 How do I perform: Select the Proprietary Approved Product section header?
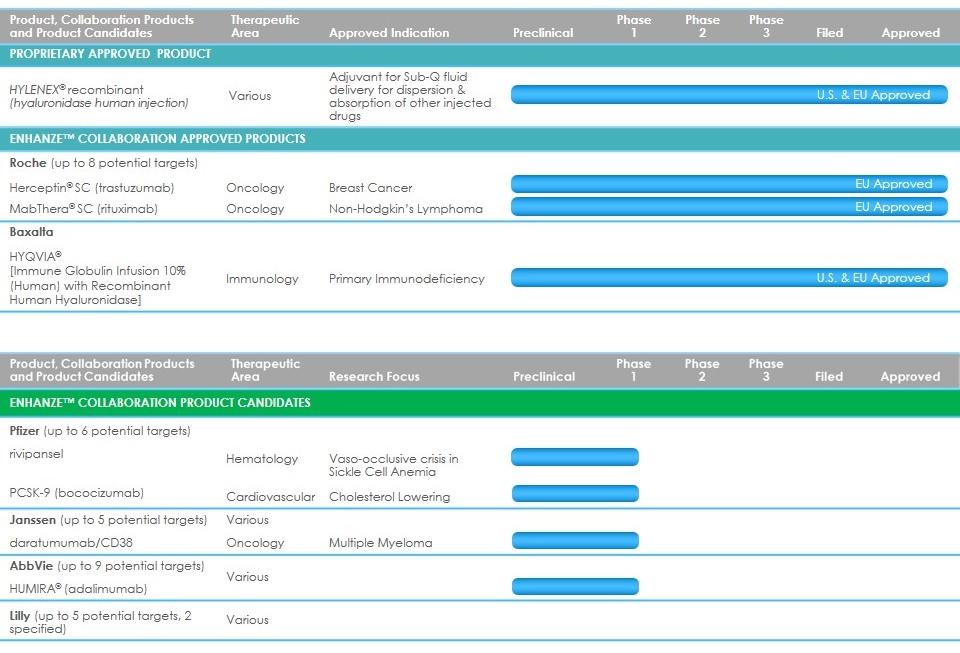[x=110, y=54]
